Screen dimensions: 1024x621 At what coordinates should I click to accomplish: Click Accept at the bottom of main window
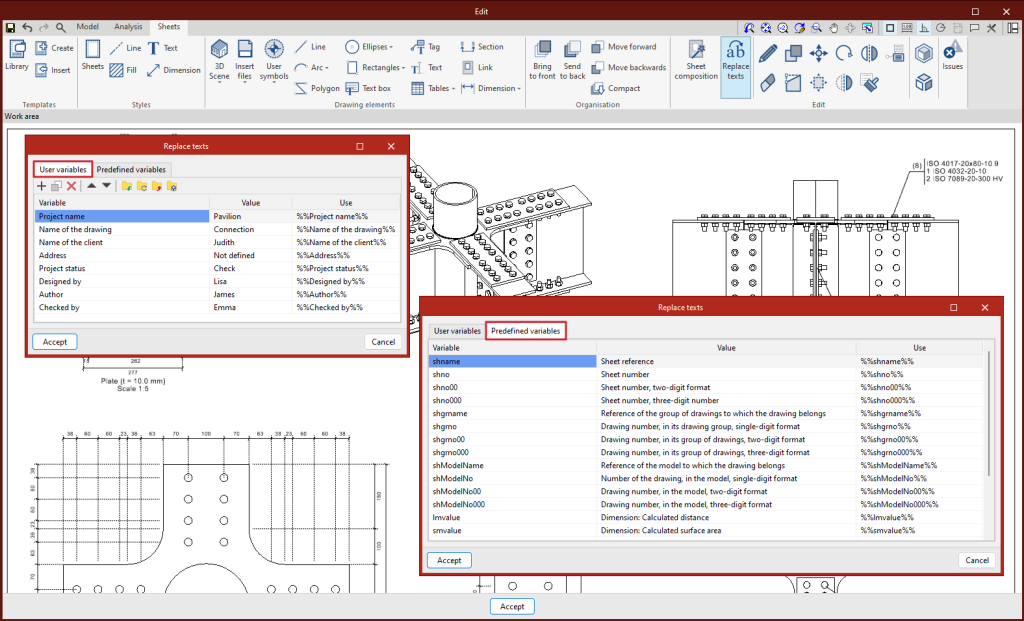tap(512, 606)
